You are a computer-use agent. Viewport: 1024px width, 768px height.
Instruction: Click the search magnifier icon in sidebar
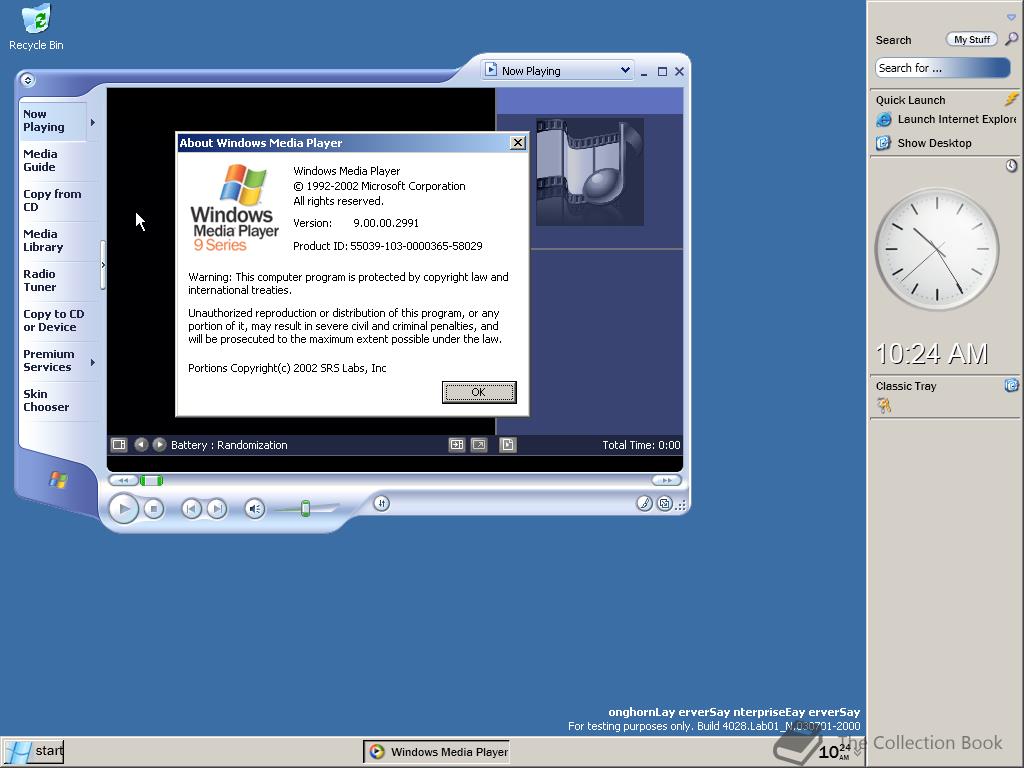point(1011,39)
